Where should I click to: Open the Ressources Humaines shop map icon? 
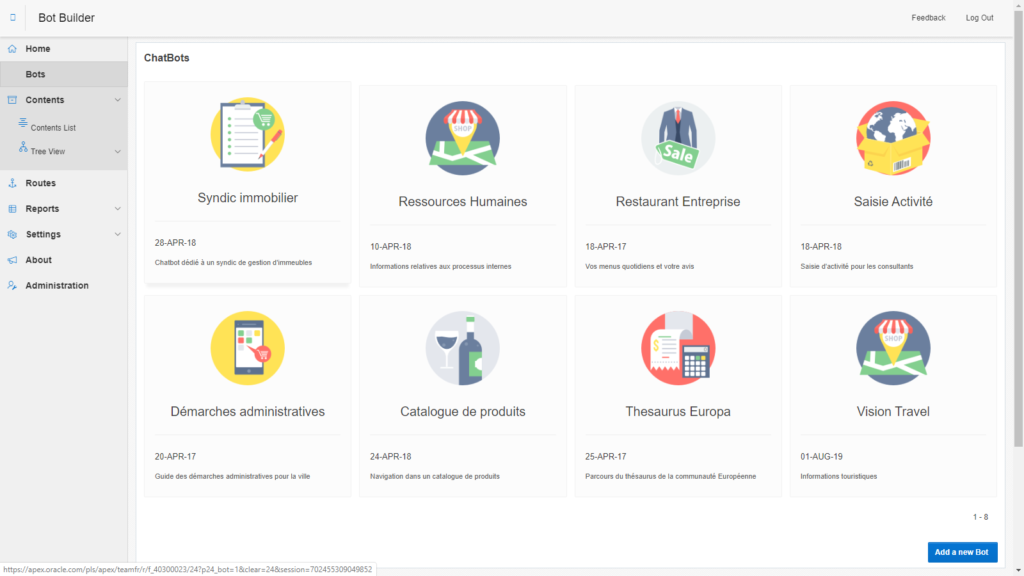pyautogui.click(x=462, y=138)
